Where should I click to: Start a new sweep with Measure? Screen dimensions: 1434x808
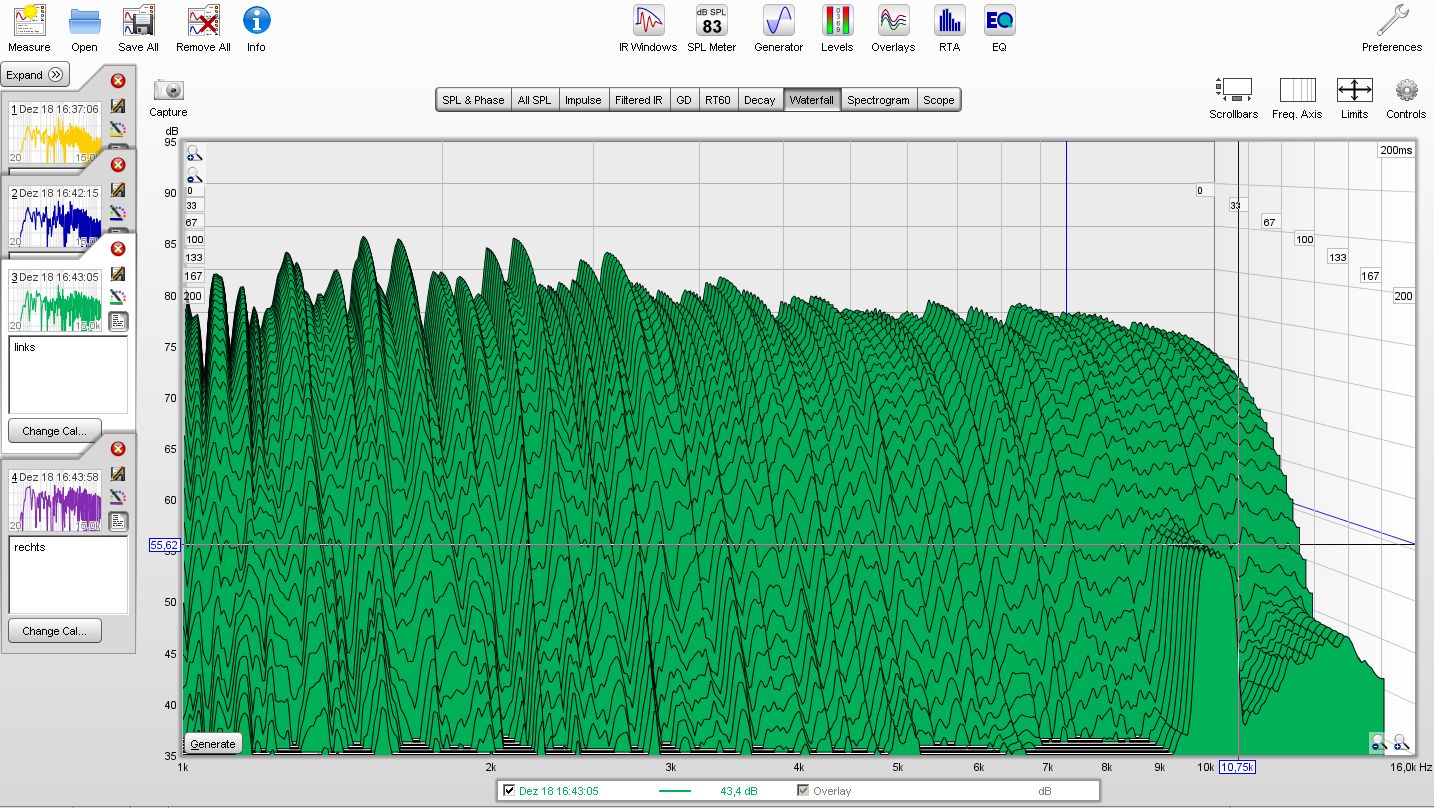[x=29, y=28]
